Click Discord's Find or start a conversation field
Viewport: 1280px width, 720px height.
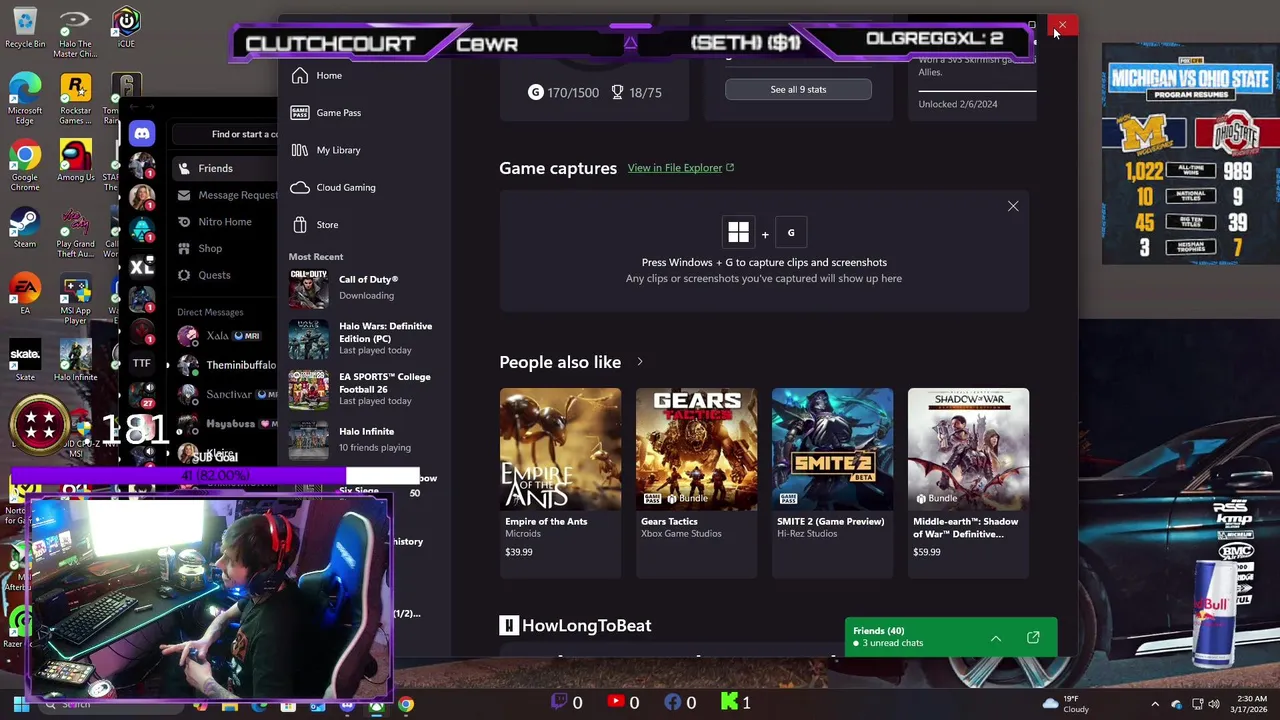click(x=225, y=134)
